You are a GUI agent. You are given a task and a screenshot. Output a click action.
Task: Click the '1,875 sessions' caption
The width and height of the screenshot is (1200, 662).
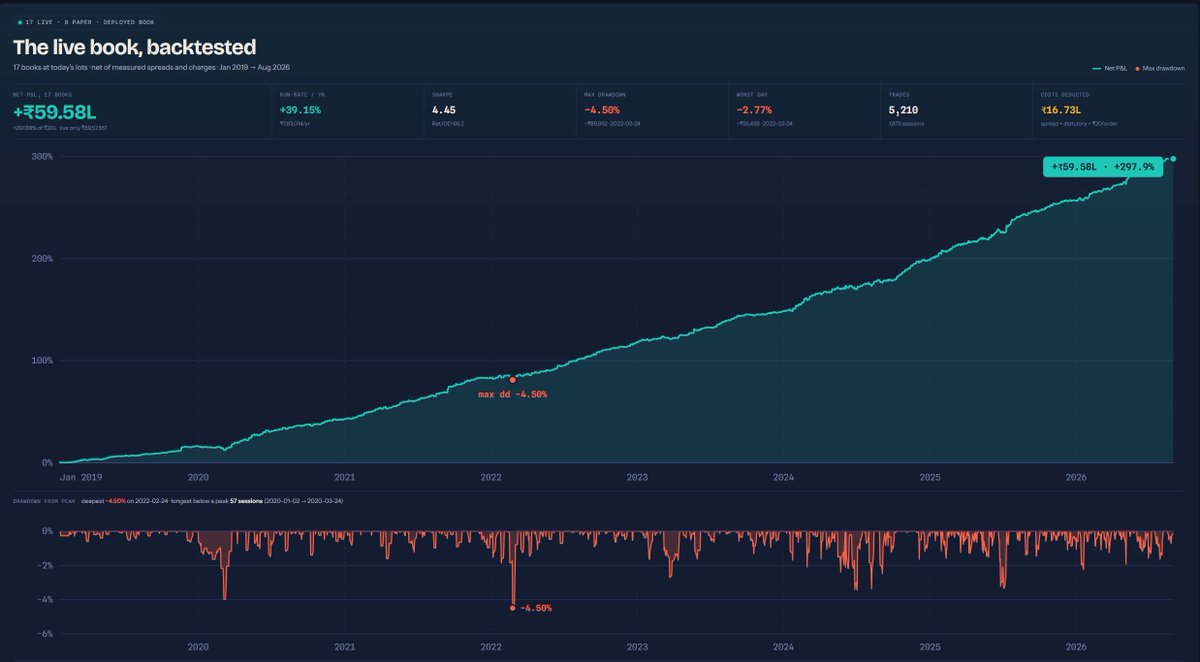pyautogui.click(x=907, y=124)
